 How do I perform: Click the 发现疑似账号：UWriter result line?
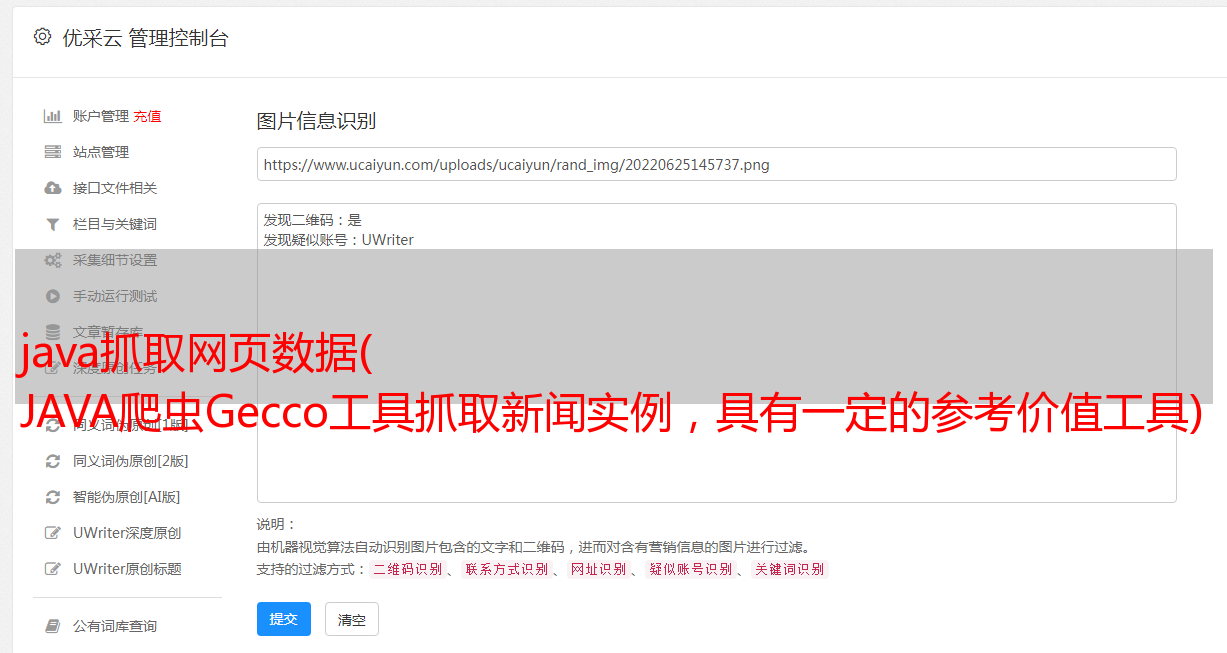coord(339,240)
